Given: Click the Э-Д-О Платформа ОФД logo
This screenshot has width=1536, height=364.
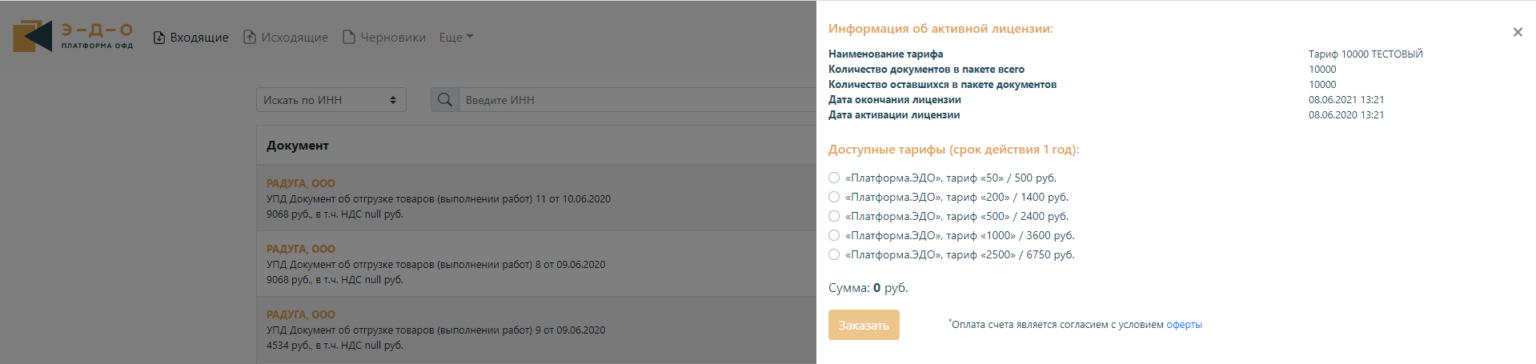Looking at the screenshot, I should tap(72, 37).
